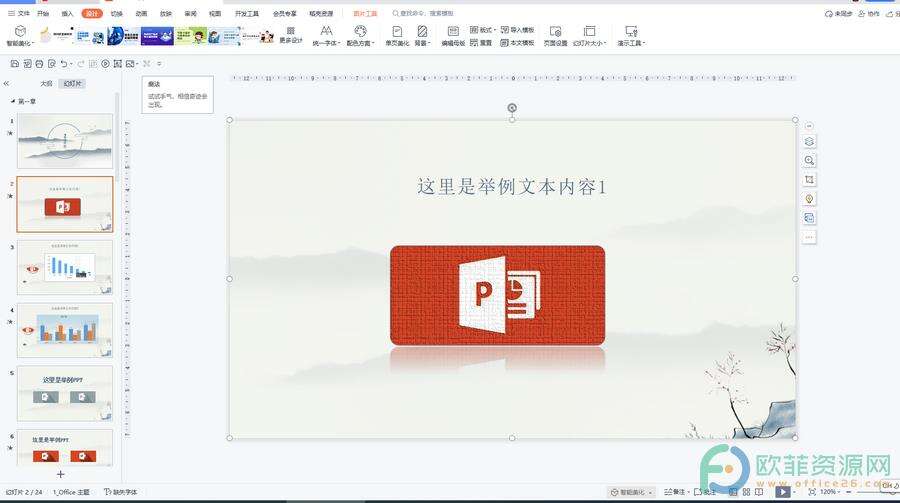This screenshot has height=503, width=900.
Task: Click 智能美化 button in the status bar
Action: point(631,492)
